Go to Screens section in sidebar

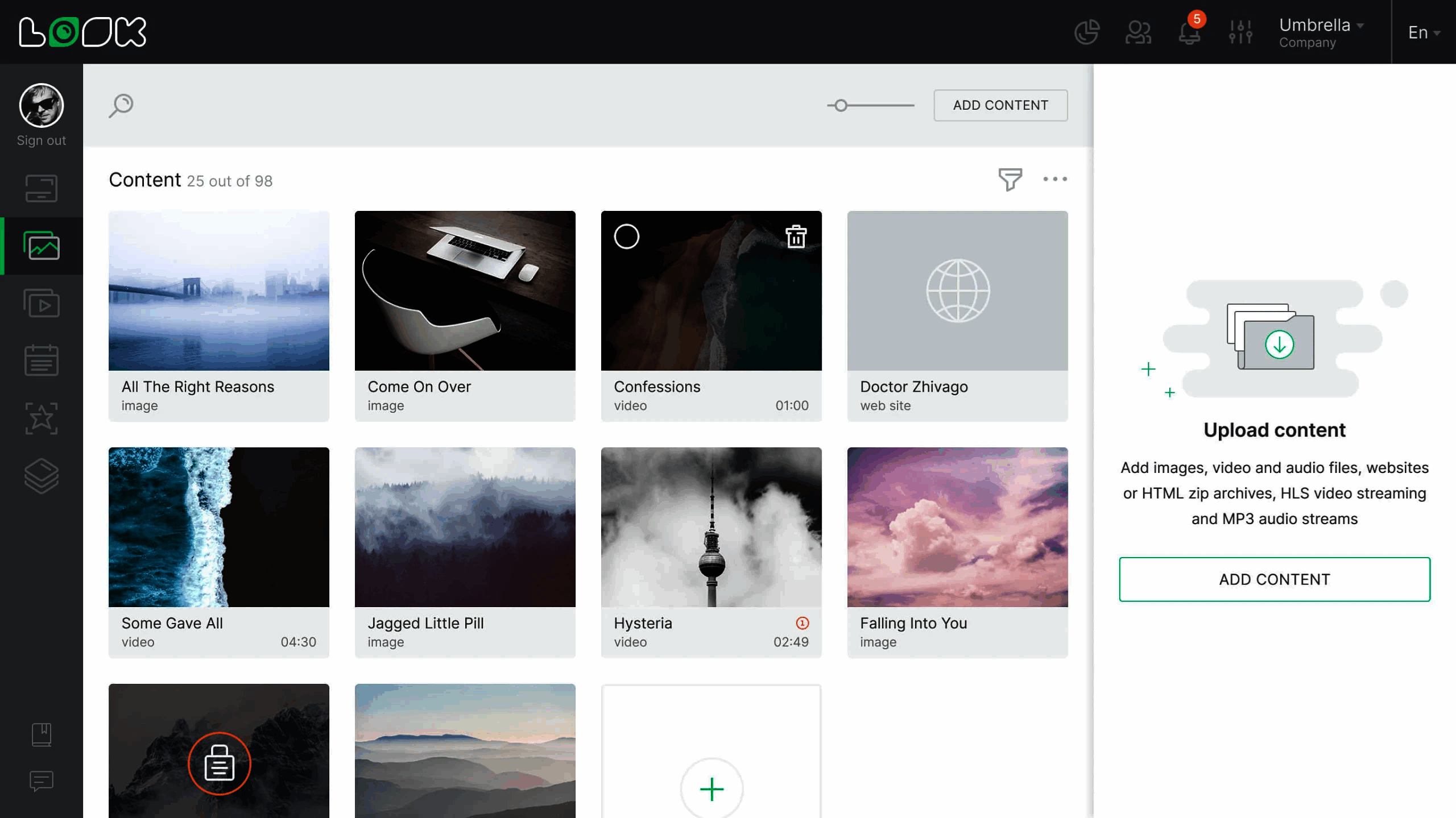coord(42,188)
